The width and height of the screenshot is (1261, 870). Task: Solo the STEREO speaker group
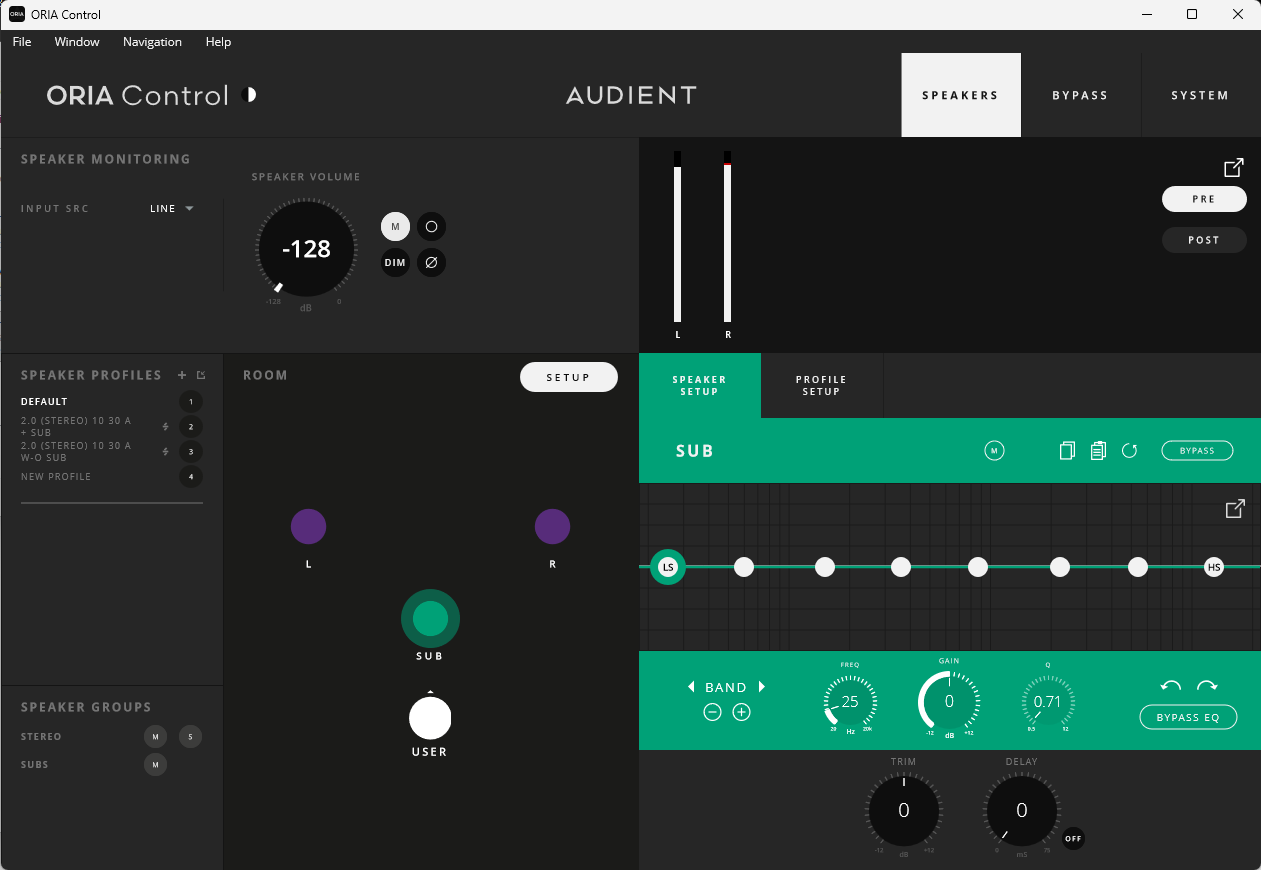[x=190, y=737]
